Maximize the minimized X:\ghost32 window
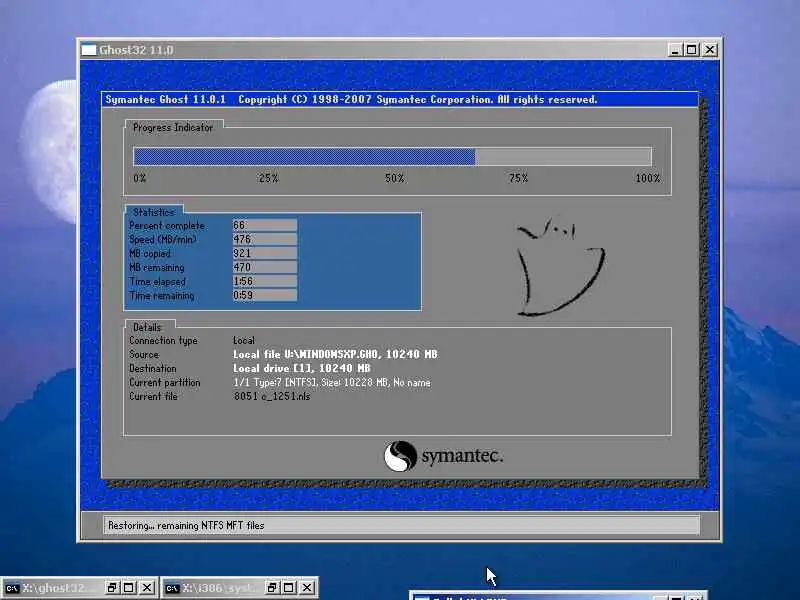Viewport: 800px width, 600px height. point(129,588)
